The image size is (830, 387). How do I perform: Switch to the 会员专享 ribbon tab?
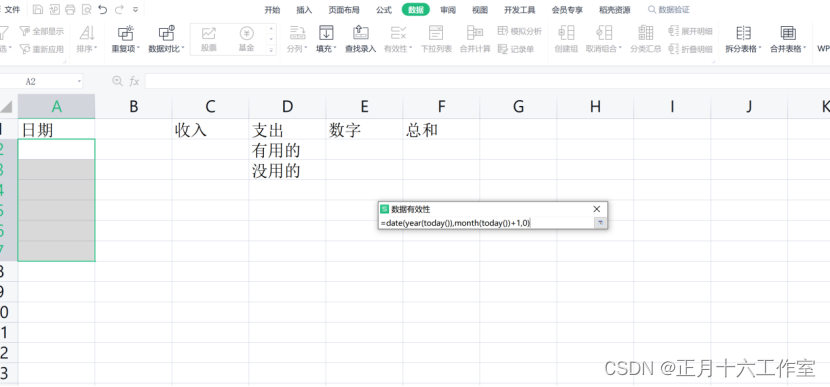point(567,10)
